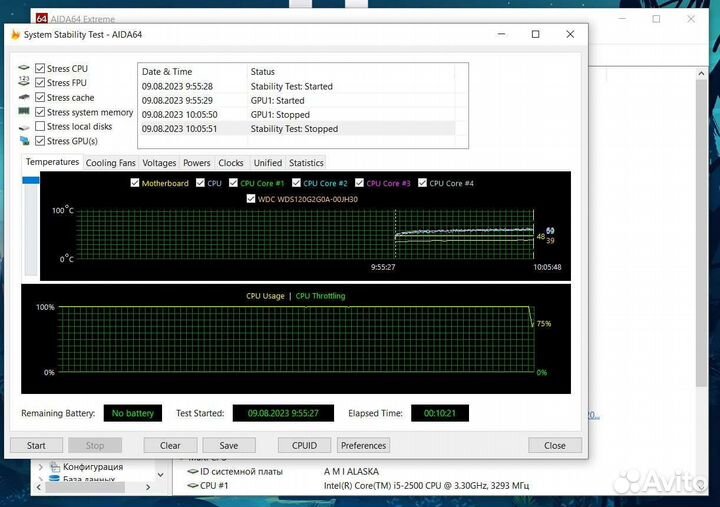
Task: Click the flame icon in System Stability Test title
Action: 16,34
